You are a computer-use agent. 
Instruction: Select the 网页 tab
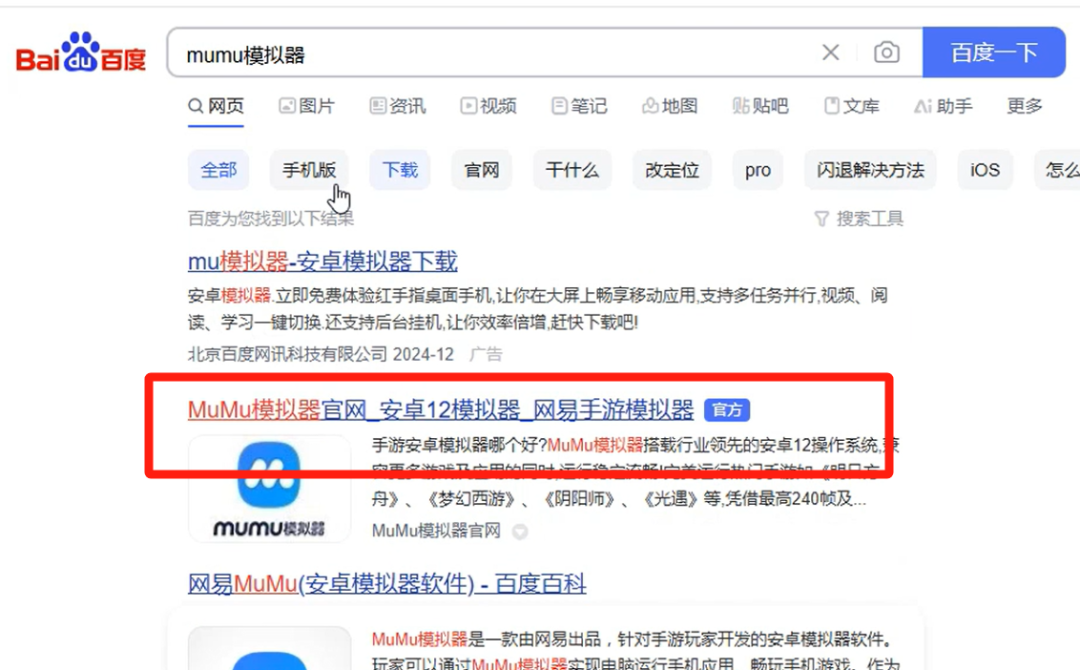click(216, 106)
